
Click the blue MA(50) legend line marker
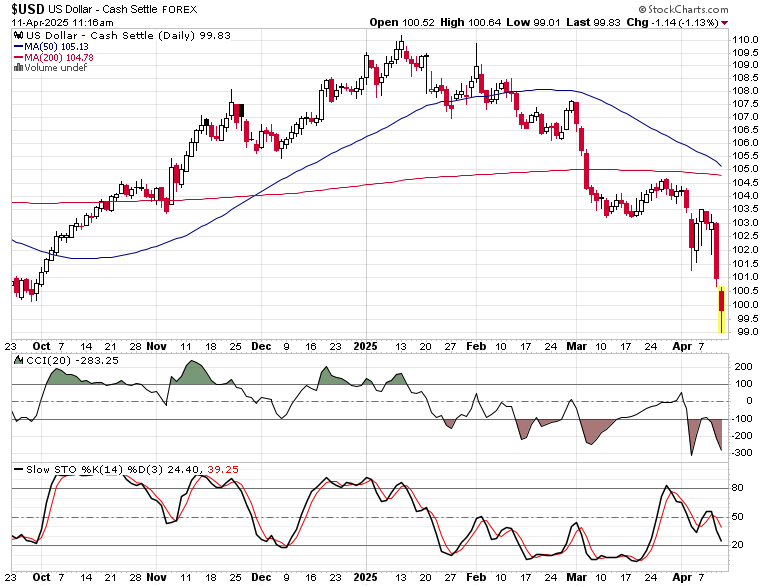pyautogui.click(x=16, y=45)
